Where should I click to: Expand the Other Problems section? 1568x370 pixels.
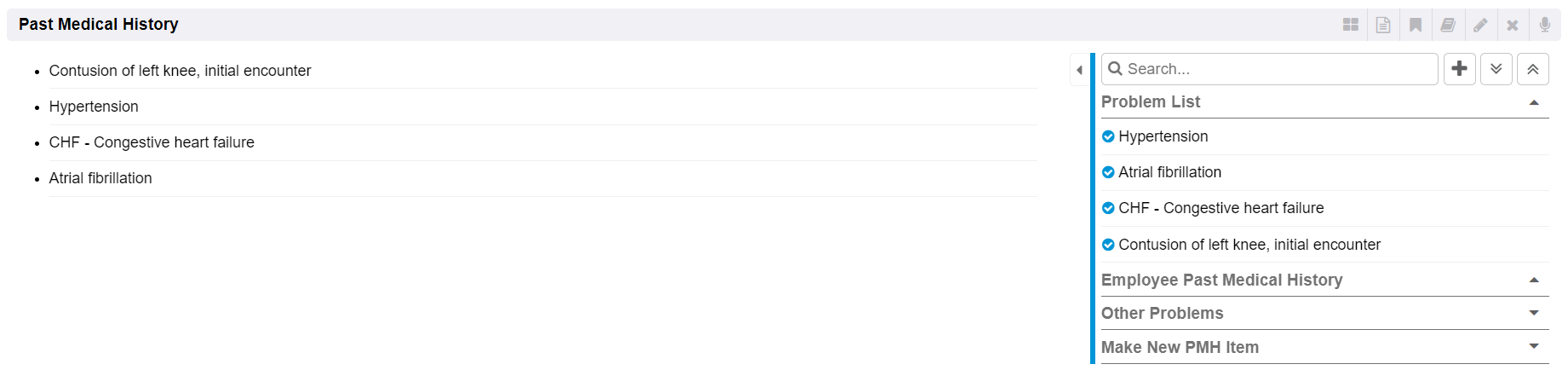(x=1534, y=313)
